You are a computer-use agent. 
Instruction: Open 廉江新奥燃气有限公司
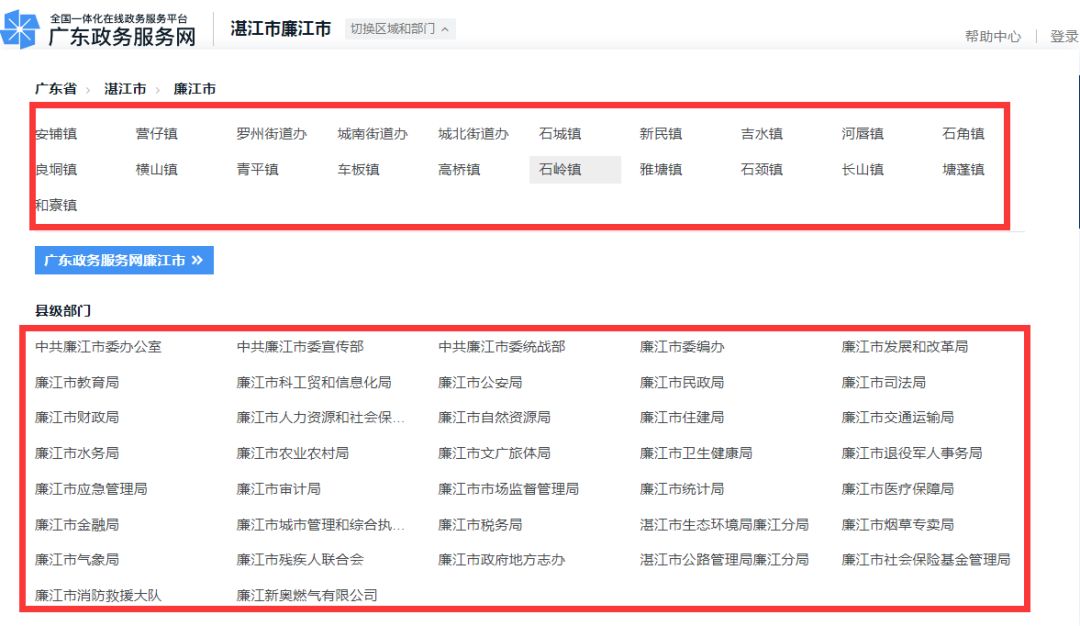pos(307,595)
